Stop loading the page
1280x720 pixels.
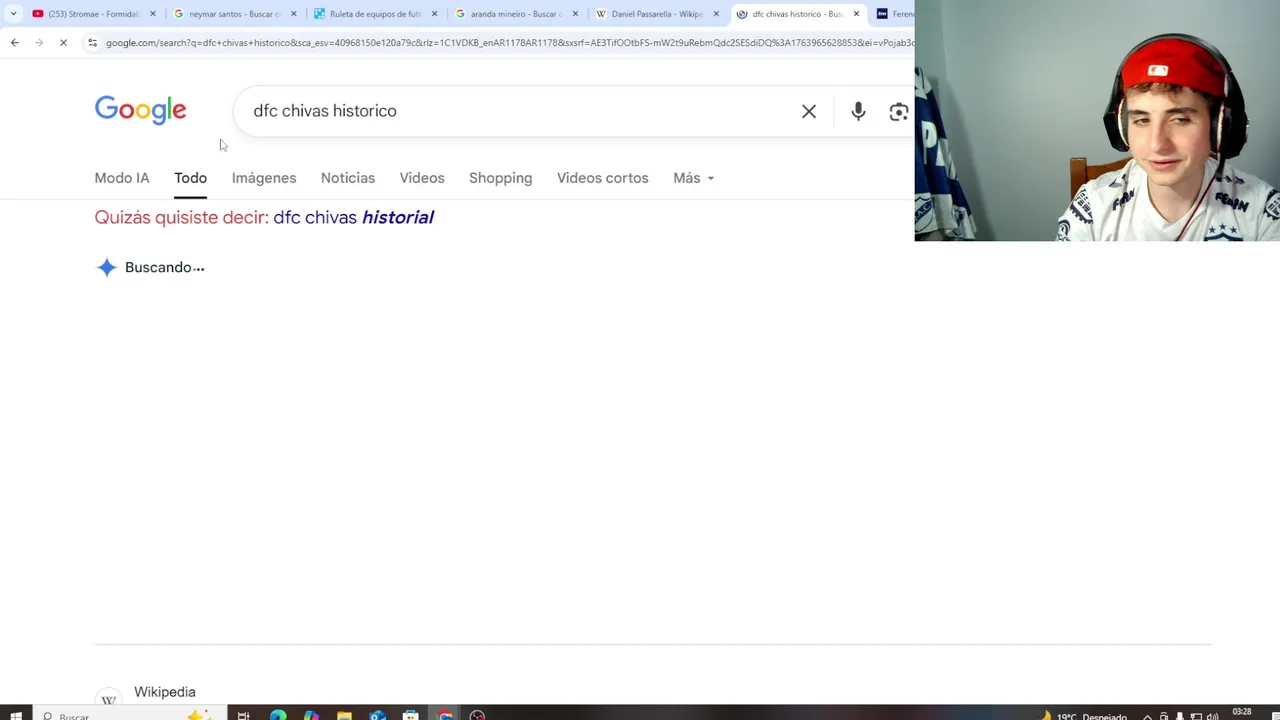coord(63,42)
